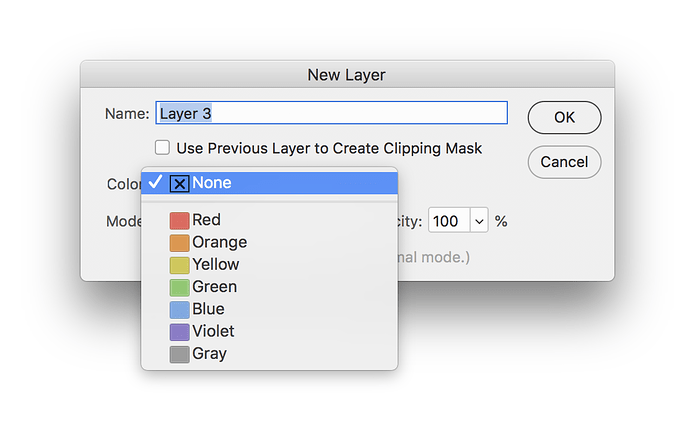Choose the Violet swatch icon

(x=180, y=332)
